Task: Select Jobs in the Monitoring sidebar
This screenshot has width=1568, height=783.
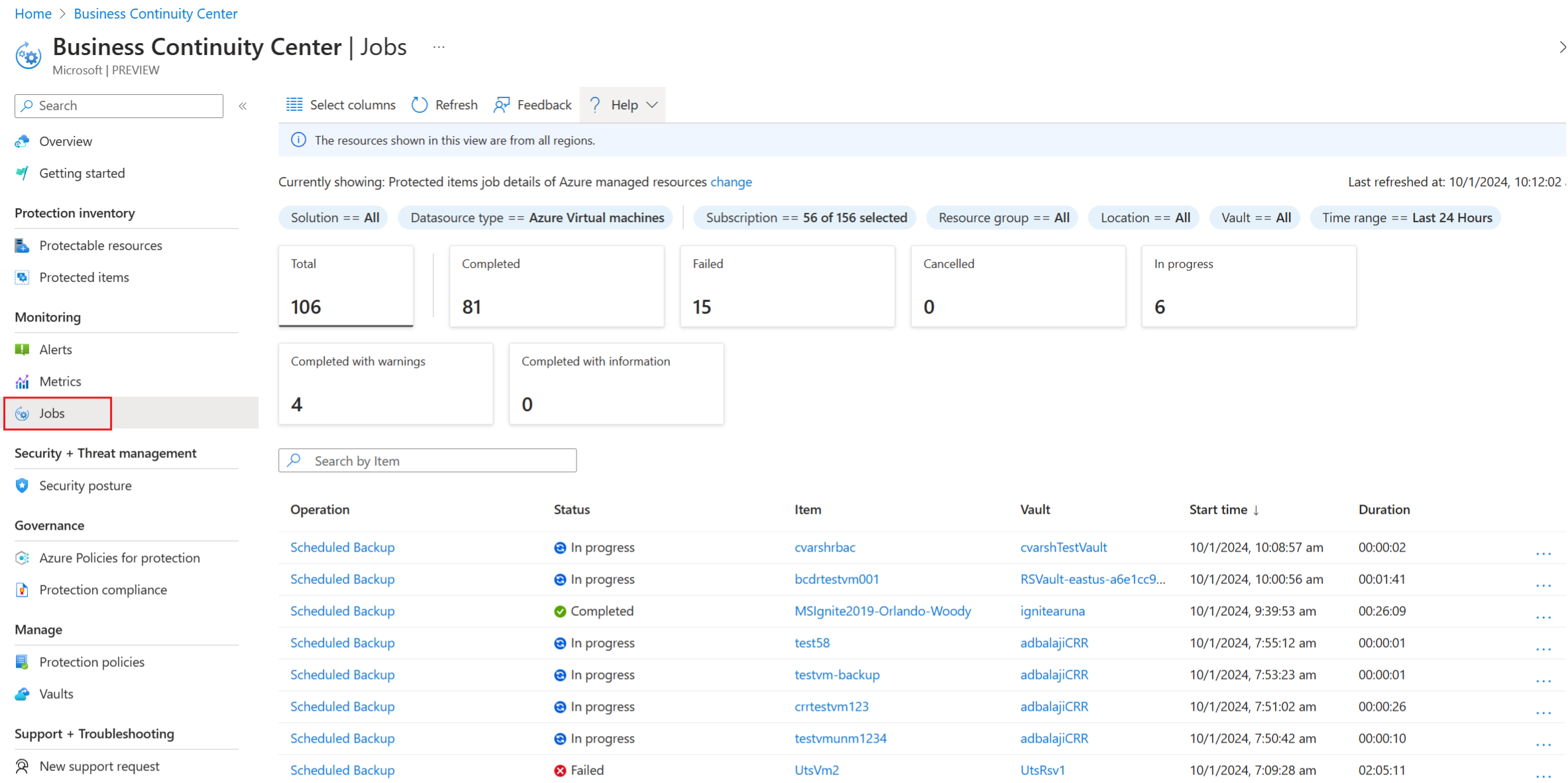Action: [53, 412]
